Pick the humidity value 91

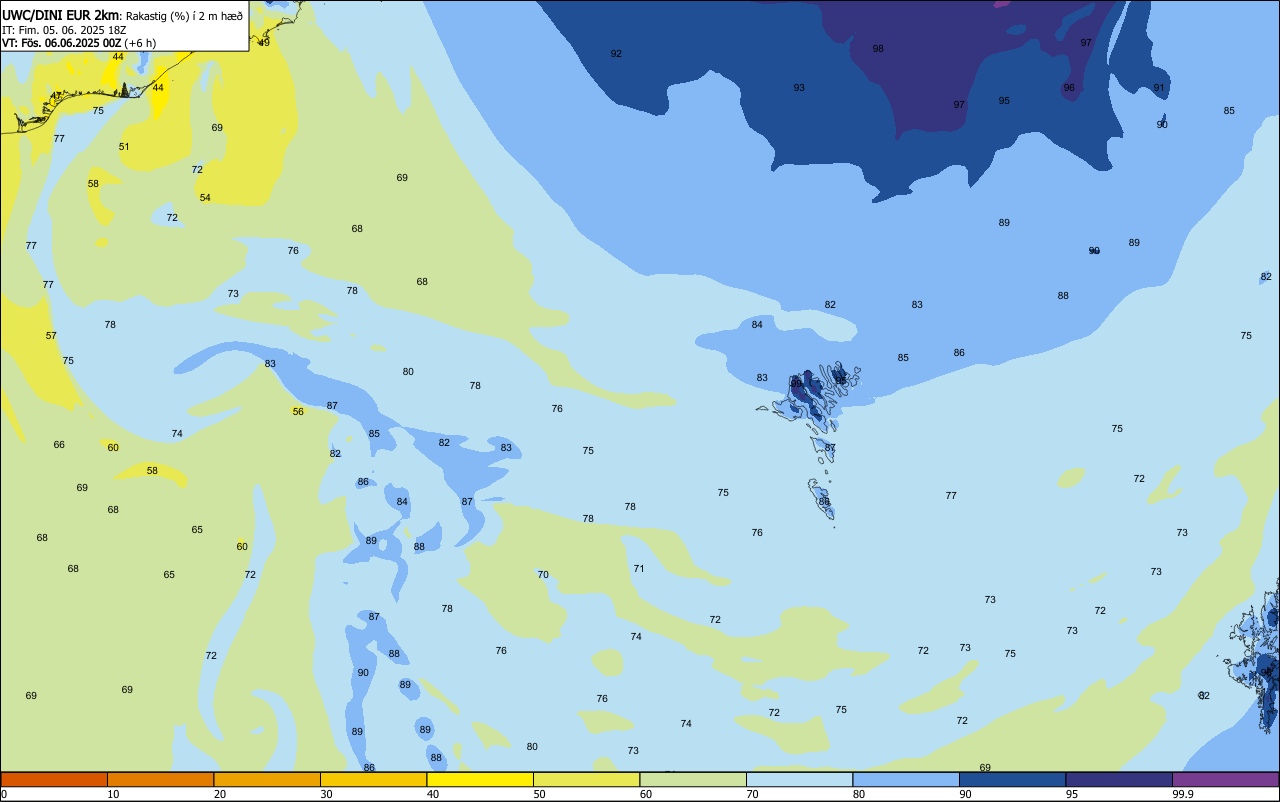(x=1159, y=88)
